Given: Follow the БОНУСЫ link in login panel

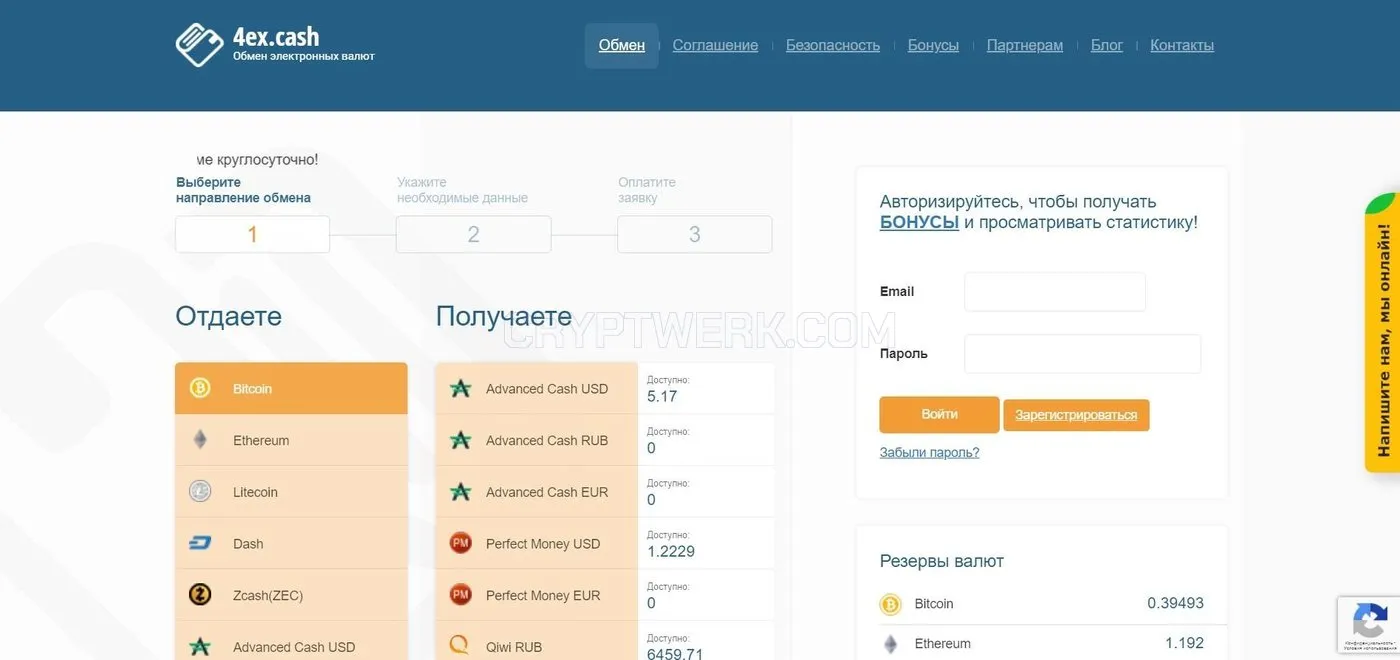Looking at the screenshot, I should click(x=919, y=222).
